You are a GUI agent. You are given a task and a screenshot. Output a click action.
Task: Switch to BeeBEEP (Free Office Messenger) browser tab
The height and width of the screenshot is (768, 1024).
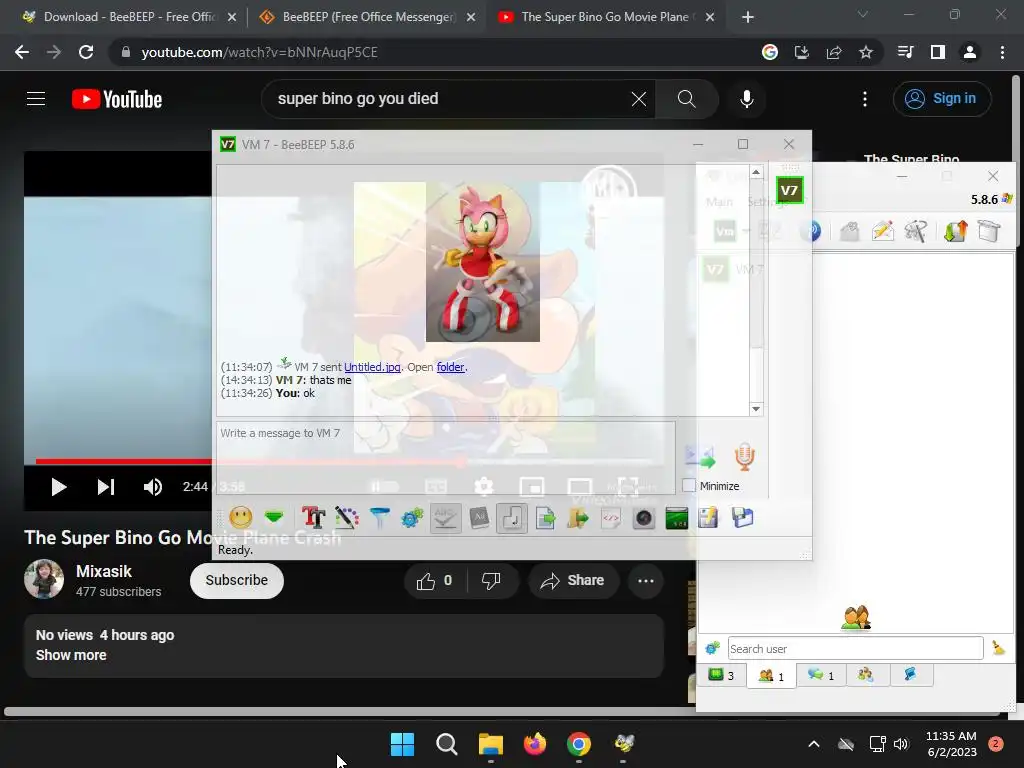[366, 17]
